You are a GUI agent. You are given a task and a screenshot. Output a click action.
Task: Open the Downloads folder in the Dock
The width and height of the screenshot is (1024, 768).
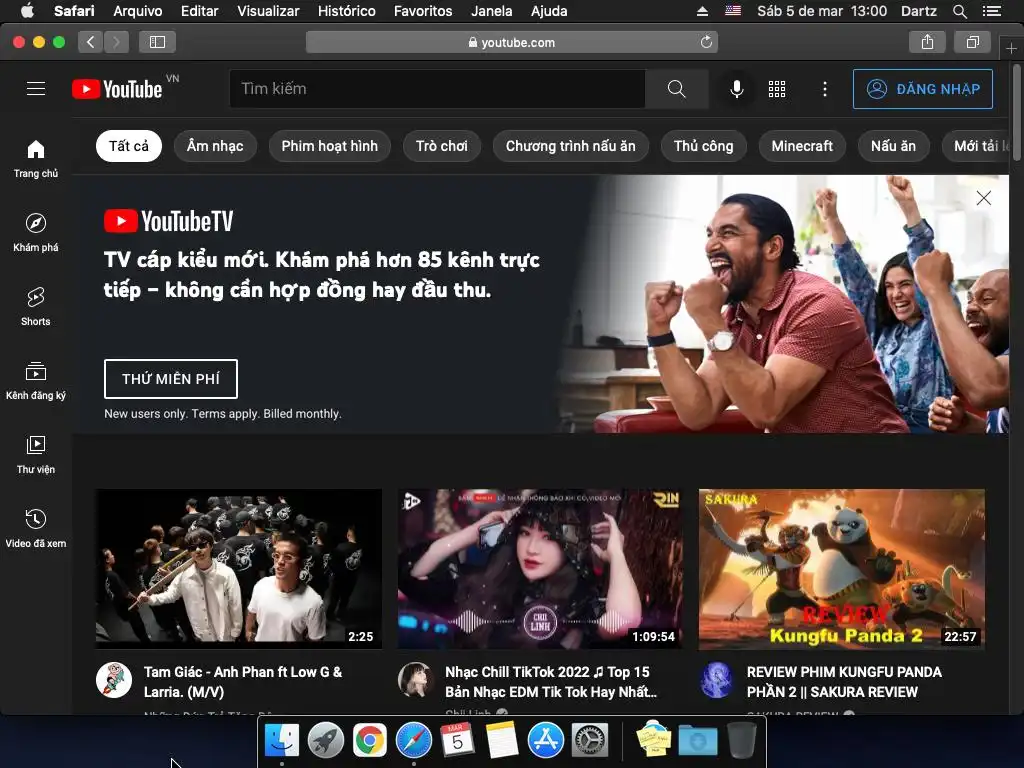tap(697, 741)
